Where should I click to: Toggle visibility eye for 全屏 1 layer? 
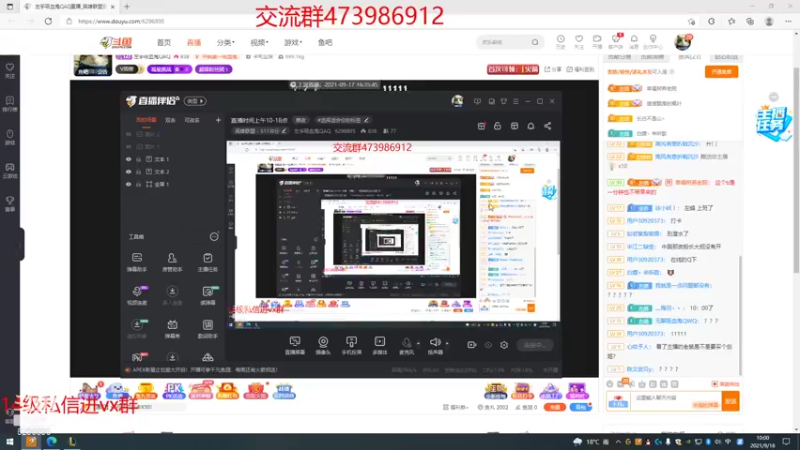pyautogui.click(x=129, y=184)
